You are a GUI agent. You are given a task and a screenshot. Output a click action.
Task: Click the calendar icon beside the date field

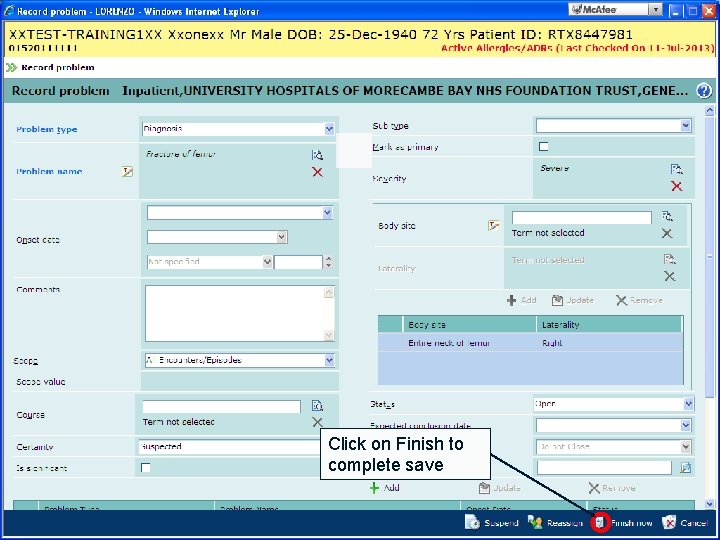click(x=686, y=467)
